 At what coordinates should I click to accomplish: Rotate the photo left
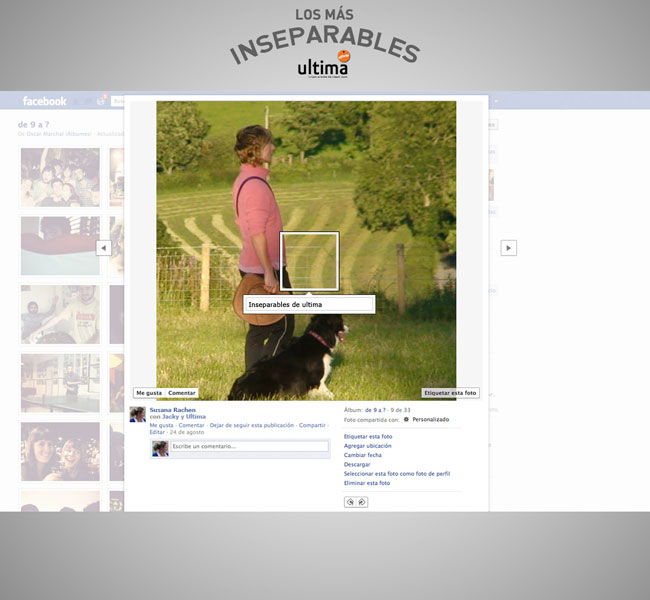[351, 502]
